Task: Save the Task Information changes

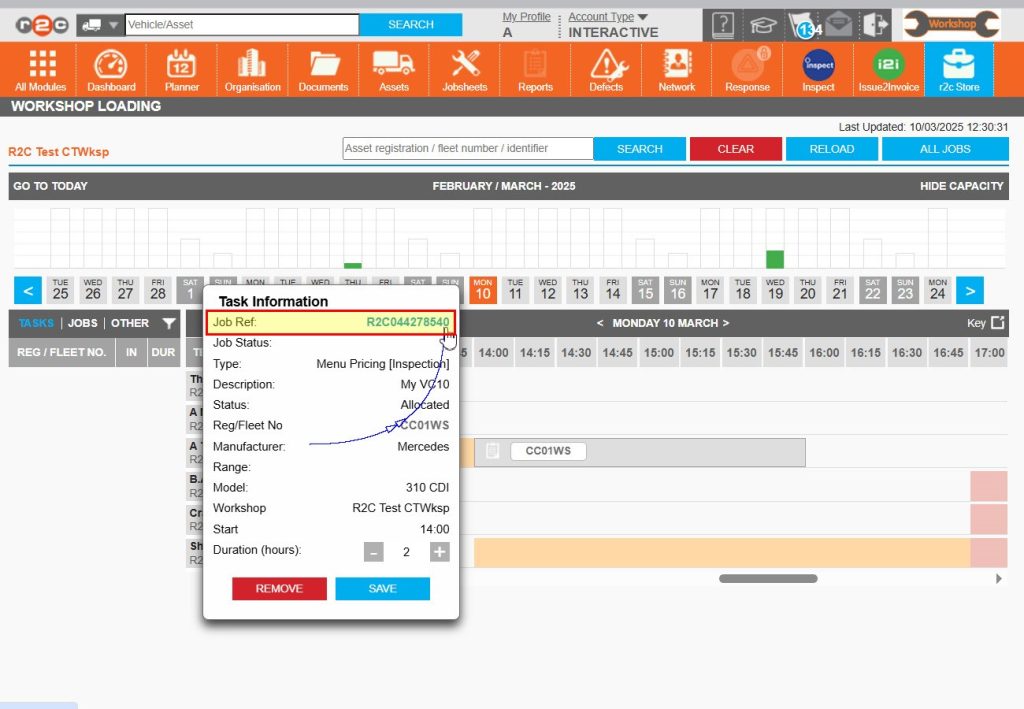Action: tap(382, 588)
